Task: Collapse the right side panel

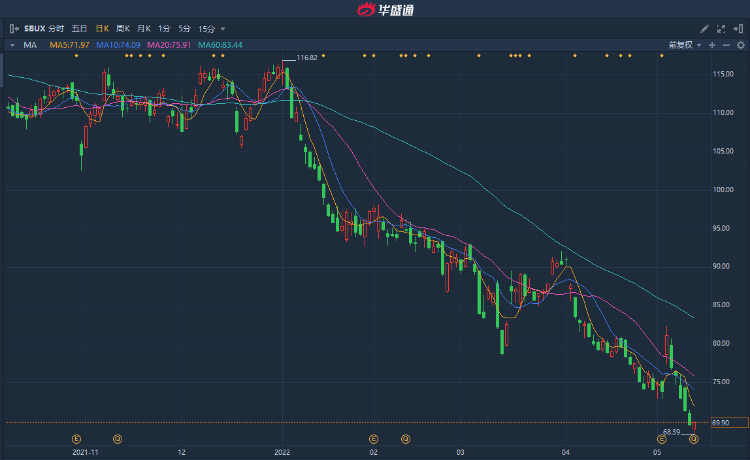Action: pyautogui.click(x=739, y=29)
